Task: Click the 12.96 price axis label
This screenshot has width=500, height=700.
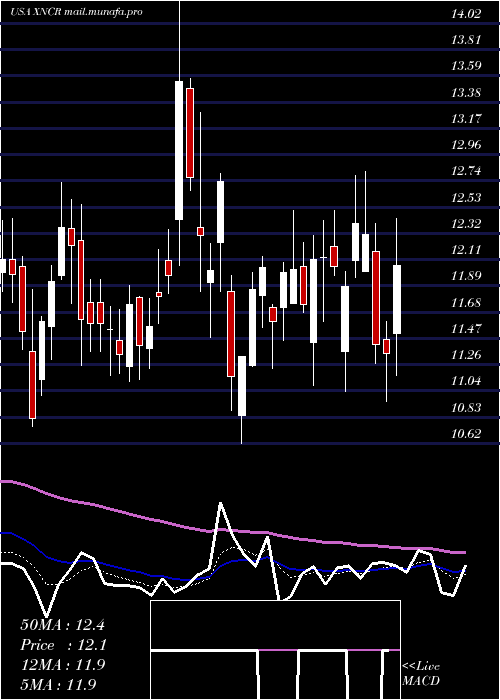Action: tap(466, 145)
